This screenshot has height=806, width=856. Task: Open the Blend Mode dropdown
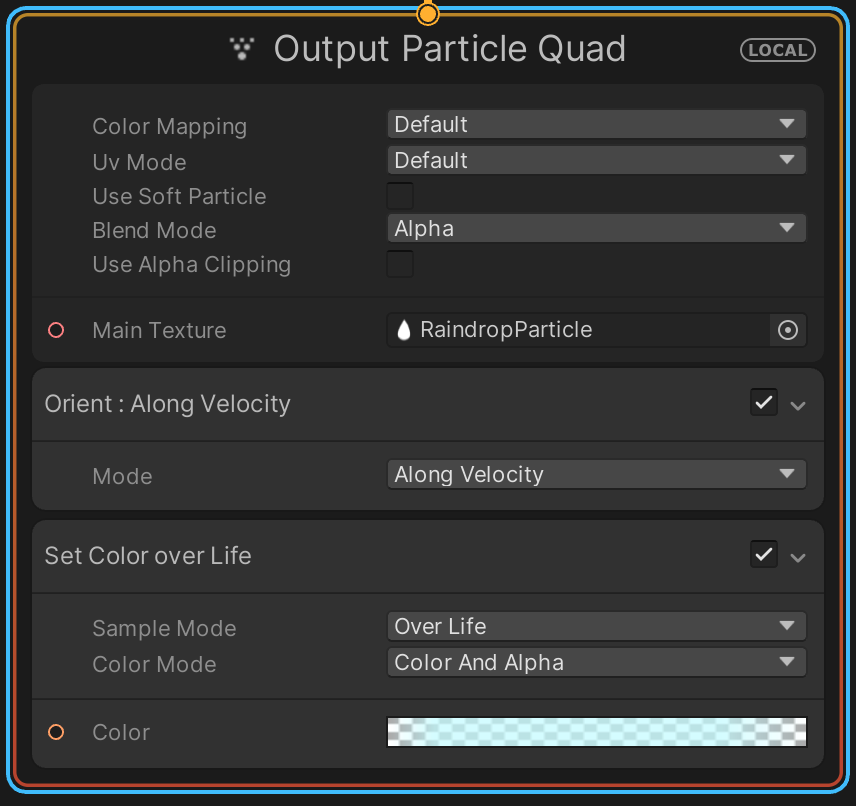pos(596,229)
